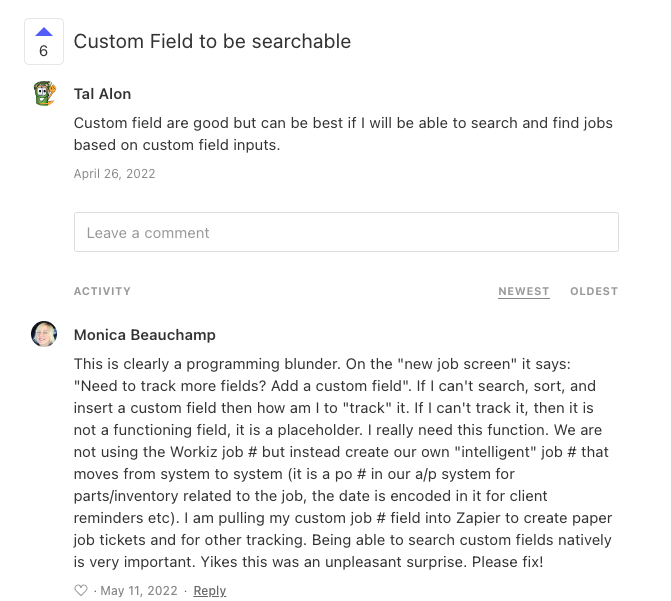Screen dimensions: 671x601
Task: Reply to Monica Beauchamp's comment
Action: [210, 591]
